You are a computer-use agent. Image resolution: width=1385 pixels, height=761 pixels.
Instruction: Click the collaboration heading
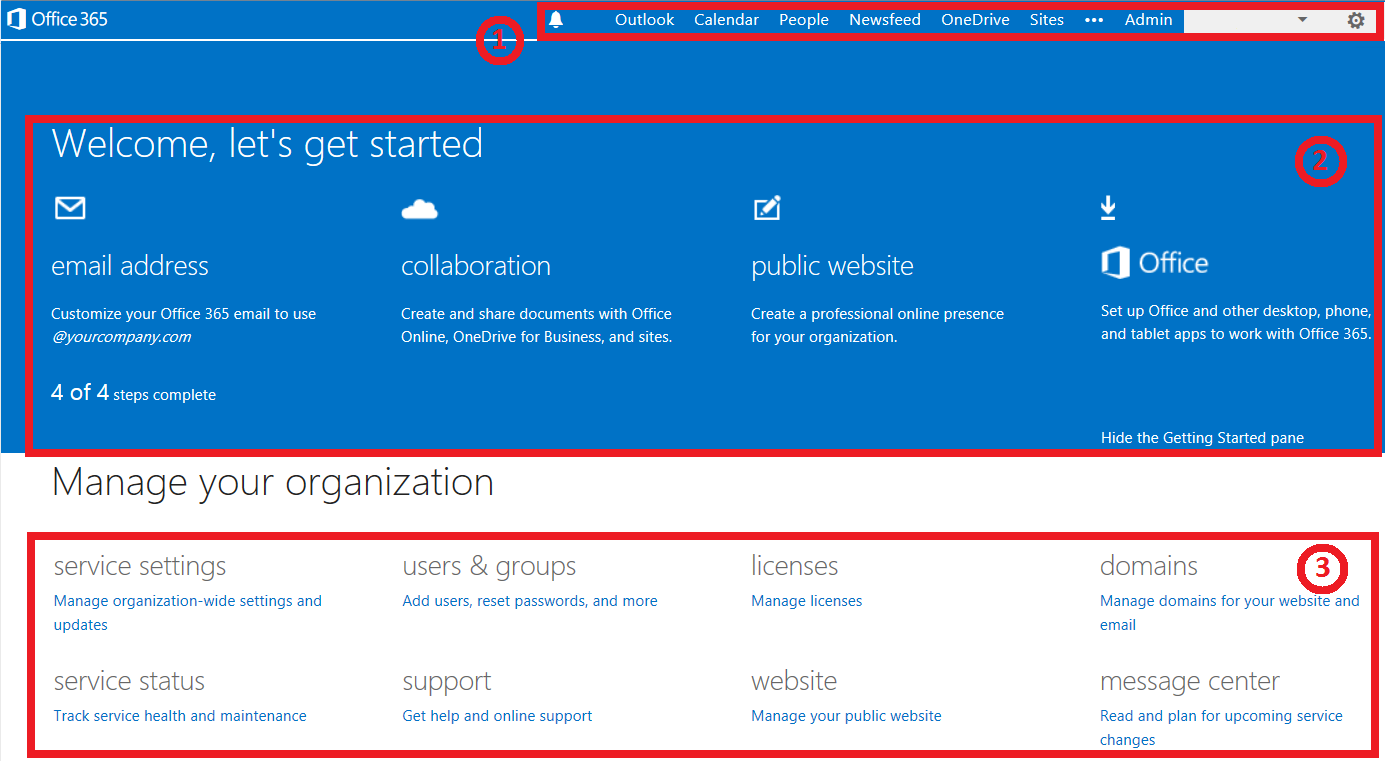(x=476, y=266)
